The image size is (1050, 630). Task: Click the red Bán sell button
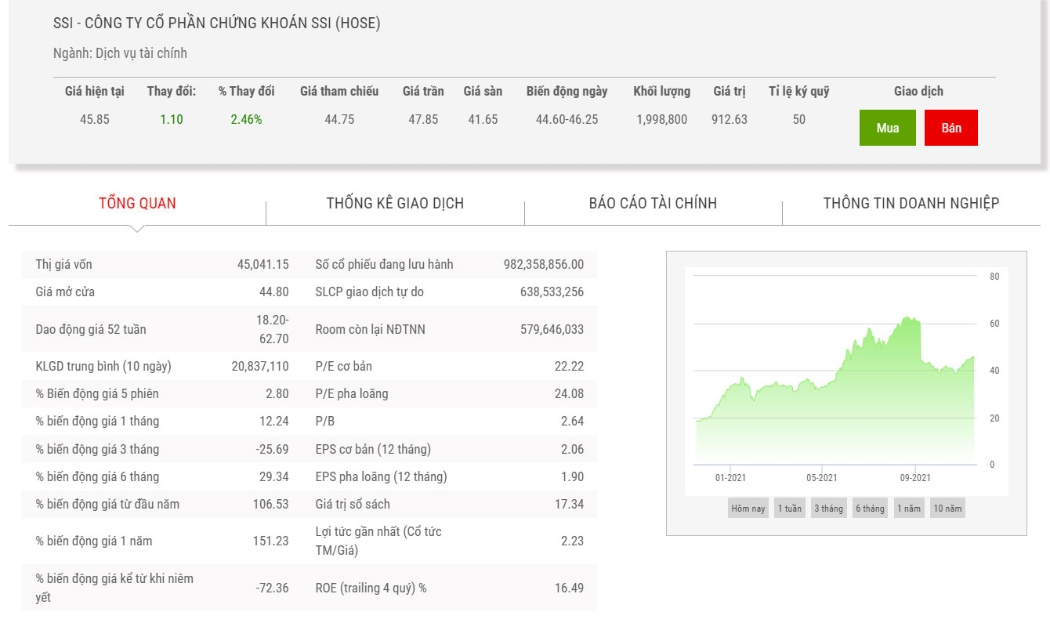point(951,128)
